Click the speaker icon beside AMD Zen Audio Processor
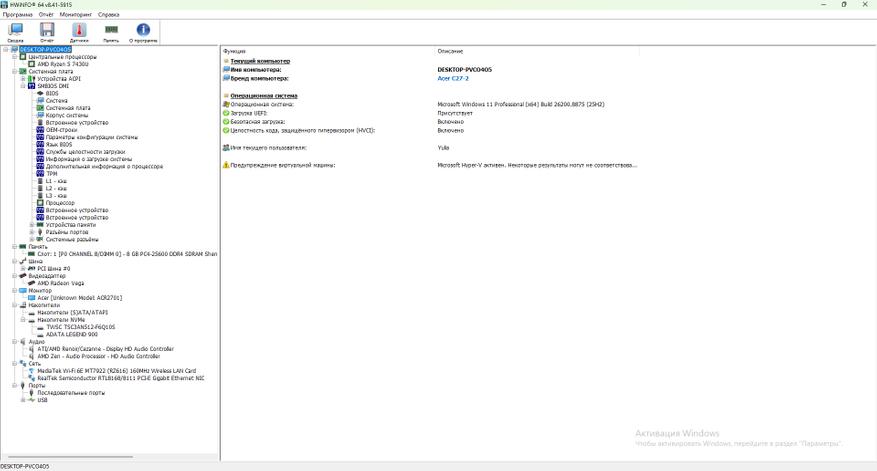The width and height of the screenshot is (877, 471). 32,356
